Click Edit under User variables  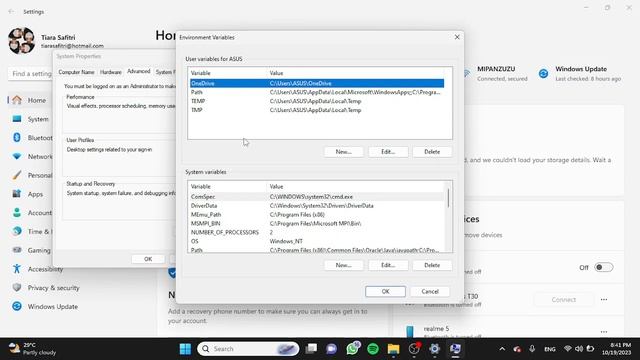(388, 152)
